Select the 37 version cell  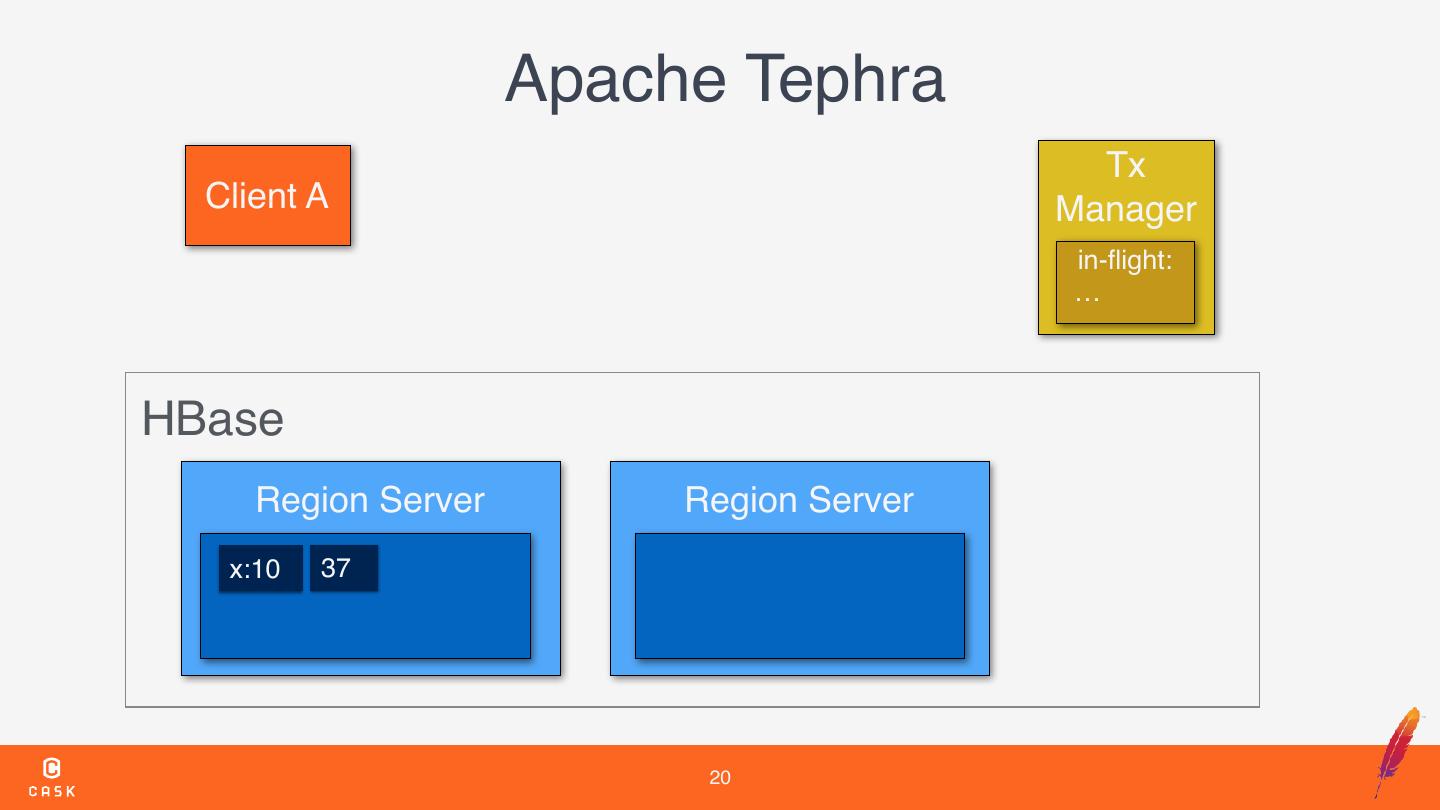click(344, 568)
